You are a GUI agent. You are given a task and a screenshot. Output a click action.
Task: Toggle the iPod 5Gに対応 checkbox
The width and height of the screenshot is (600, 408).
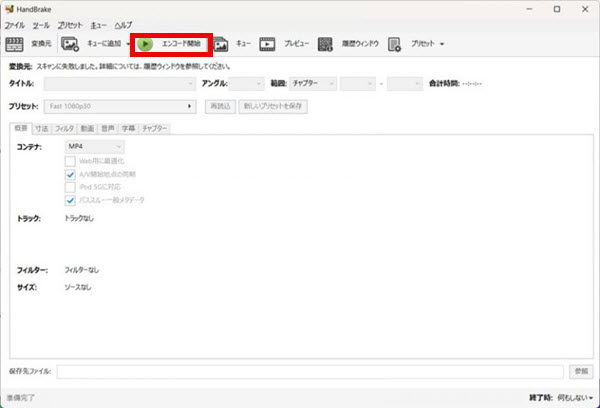pyautogui.click(x=70, y=187)
